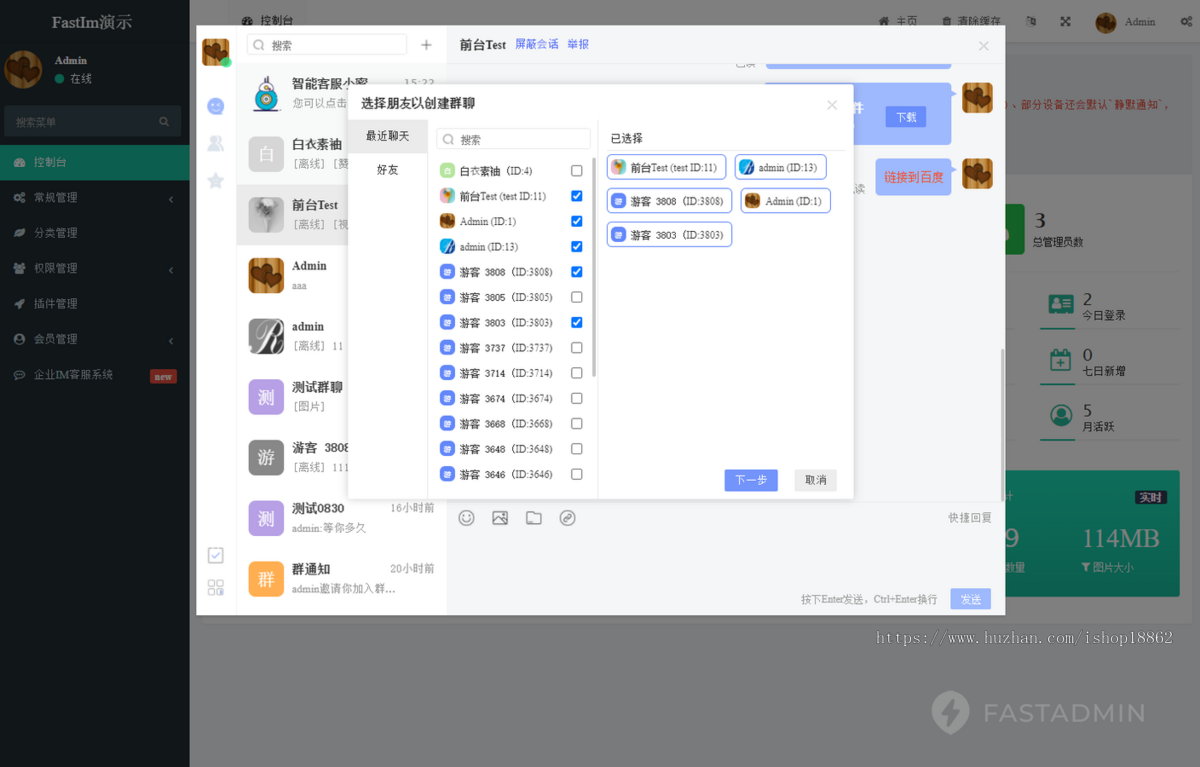
Task: Open the favorites star icon in IM sidebar
Action: (x=215, y=179)
